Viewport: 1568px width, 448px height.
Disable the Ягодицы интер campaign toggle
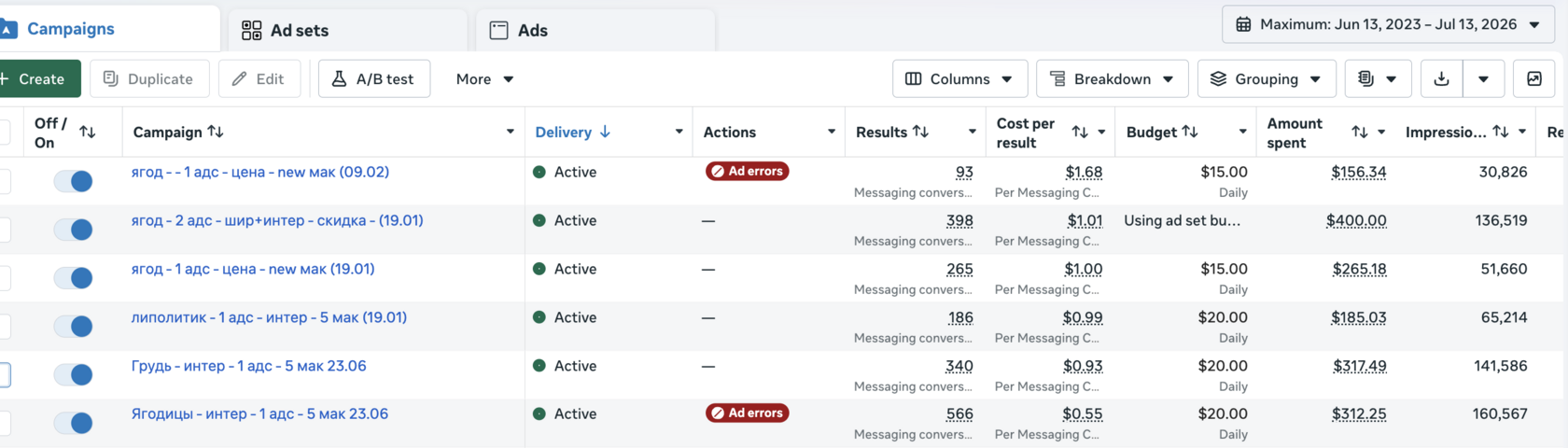(x=73, y=423)
